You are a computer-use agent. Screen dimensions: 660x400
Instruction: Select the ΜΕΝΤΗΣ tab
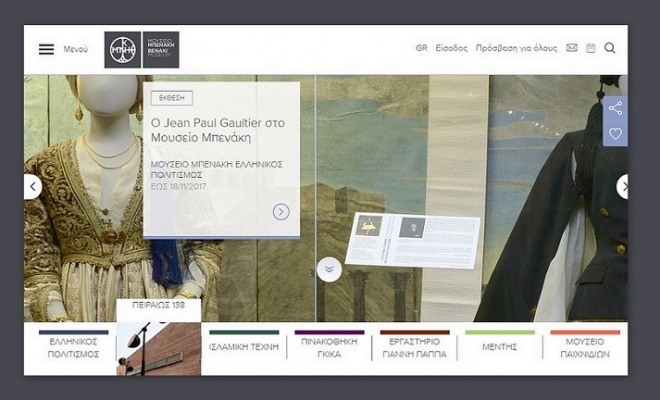point(500,347)
